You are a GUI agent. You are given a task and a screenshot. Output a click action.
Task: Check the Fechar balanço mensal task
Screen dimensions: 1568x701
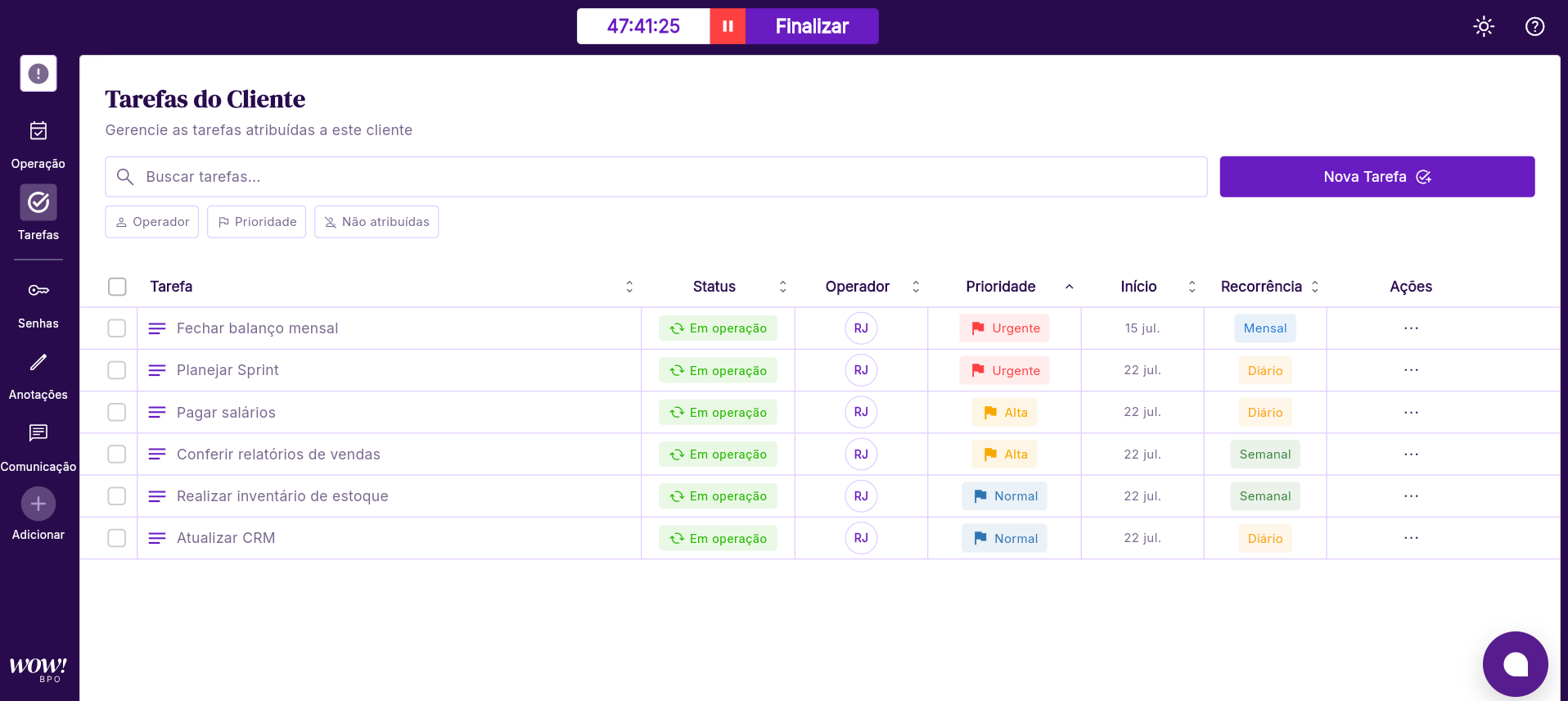click(117, 328)
